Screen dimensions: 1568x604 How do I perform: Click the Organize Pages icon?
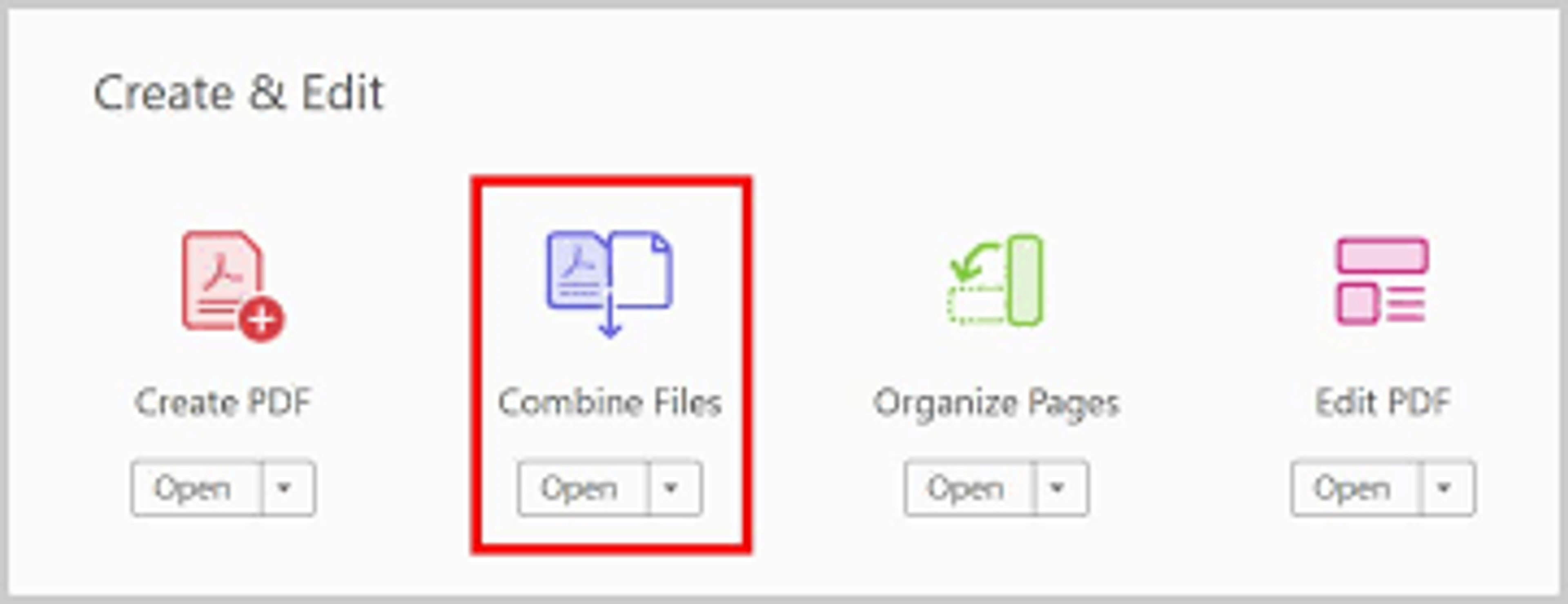pos(995,280)
